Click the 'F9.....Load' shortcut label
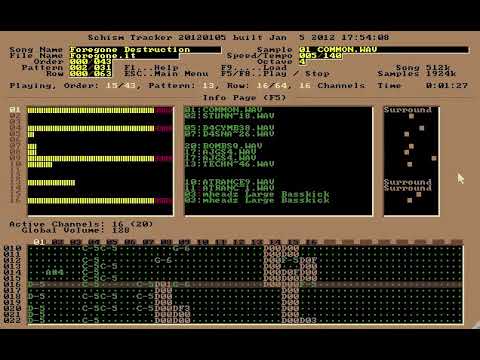 (x=254, y=68)
